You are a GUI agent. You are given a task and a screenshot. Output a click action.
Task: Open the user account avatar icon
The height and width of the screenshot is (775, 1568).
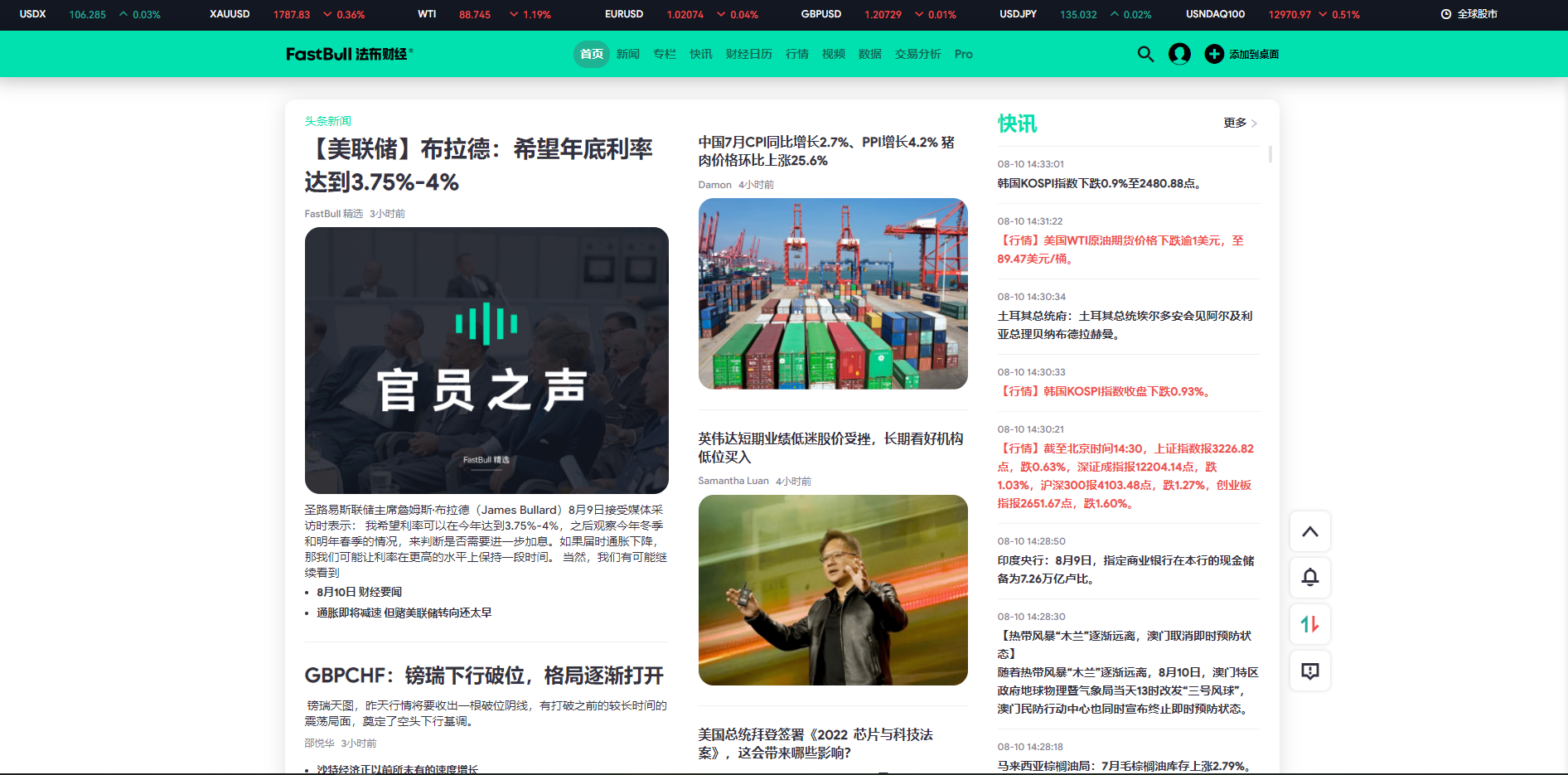[1178, 54]
